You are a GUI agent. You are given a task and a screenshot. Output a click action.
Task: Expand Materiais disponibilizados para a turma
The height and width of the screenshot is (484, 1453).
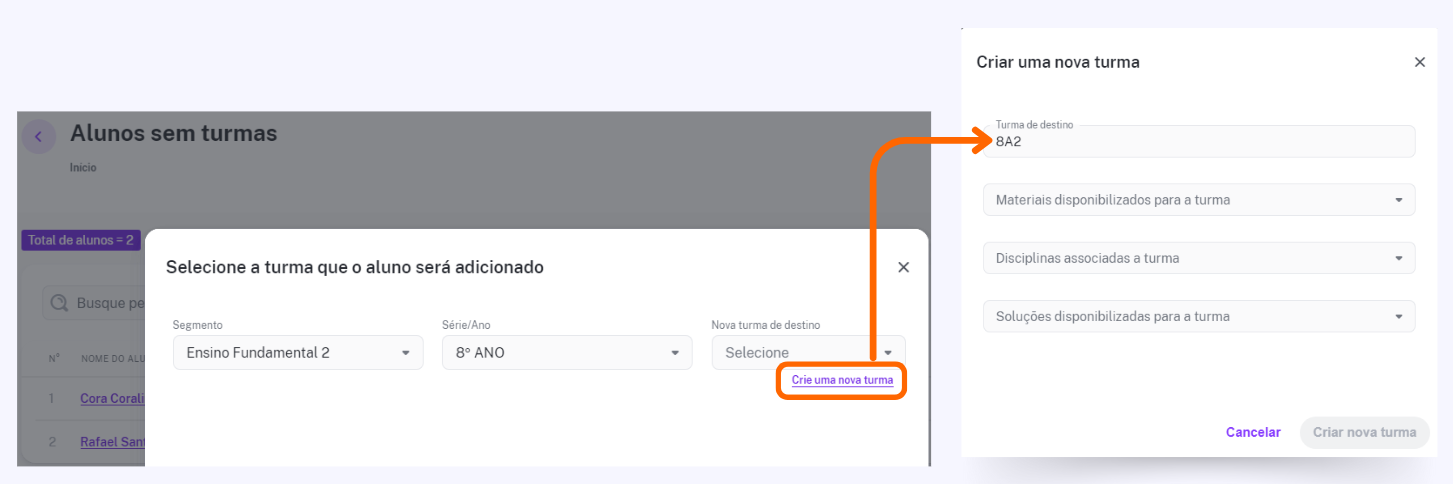(x=1199, y=200)
